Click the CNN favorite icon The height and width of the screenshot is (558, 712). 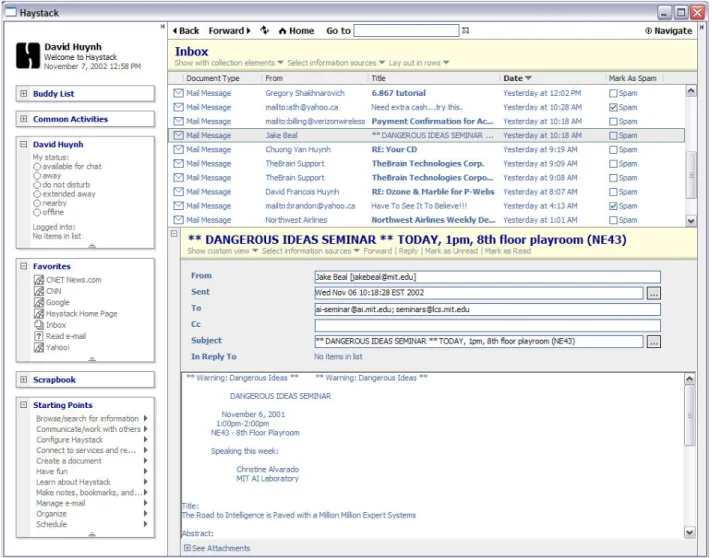[x=39, y=291]
